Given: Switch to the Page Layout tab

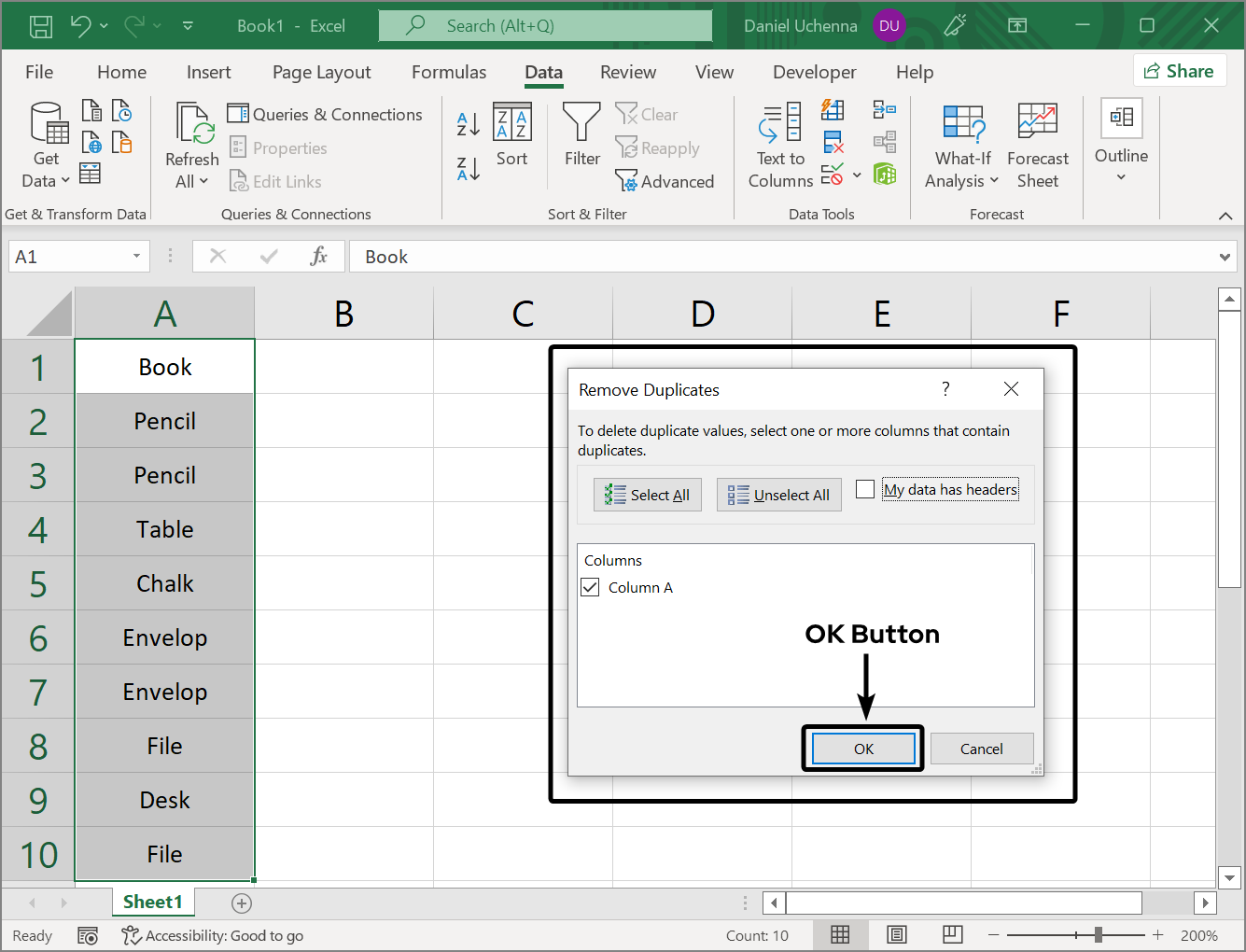Looking at the screenshot, I should 321,72.
